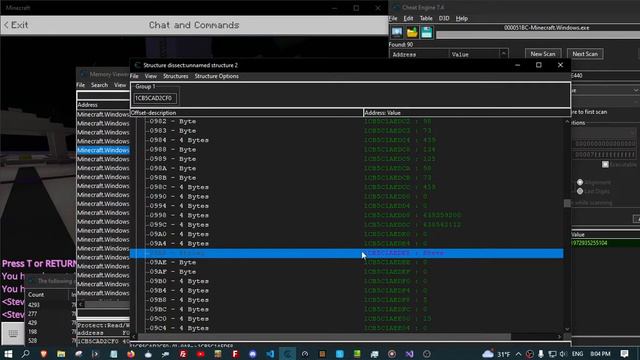Open FileZilla from taskbar

coord(183,354)
